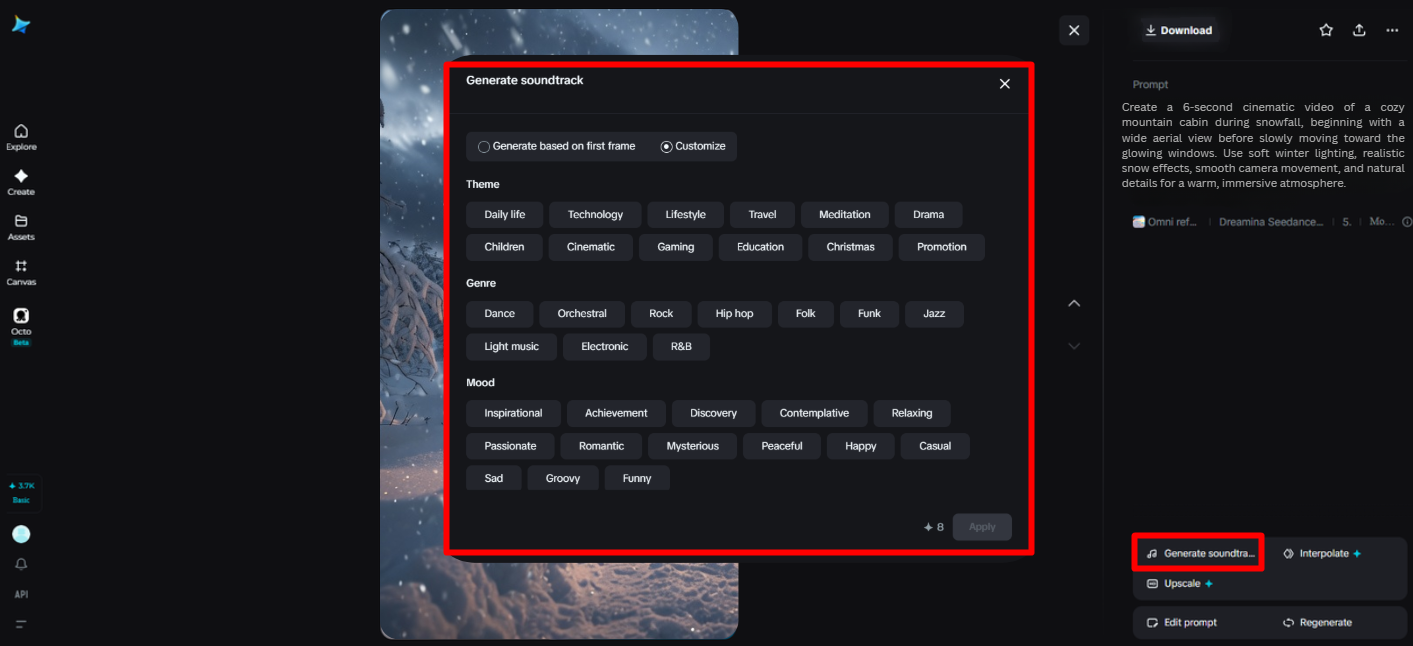Screen dimensions: 1413x646
Task: Choose the Travel theme
Action: coord(762,214)
